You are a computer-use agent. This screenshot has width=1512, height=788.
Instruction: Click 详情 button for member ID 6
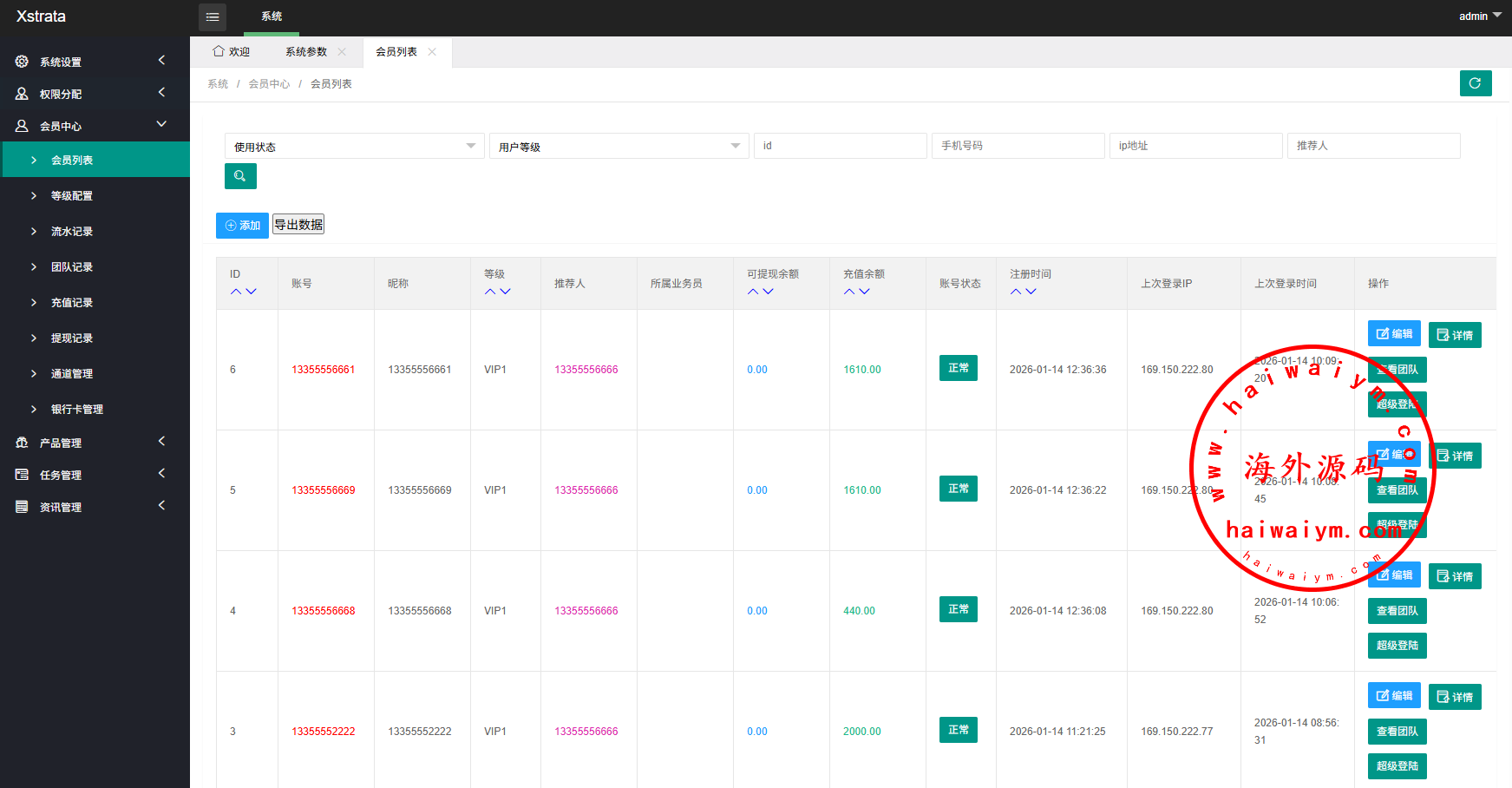(x=1455, y=335)
